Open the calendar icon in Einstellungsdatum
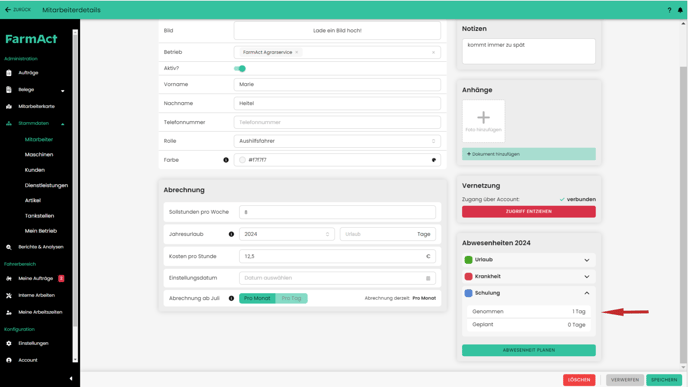 (x=428, y=278)
